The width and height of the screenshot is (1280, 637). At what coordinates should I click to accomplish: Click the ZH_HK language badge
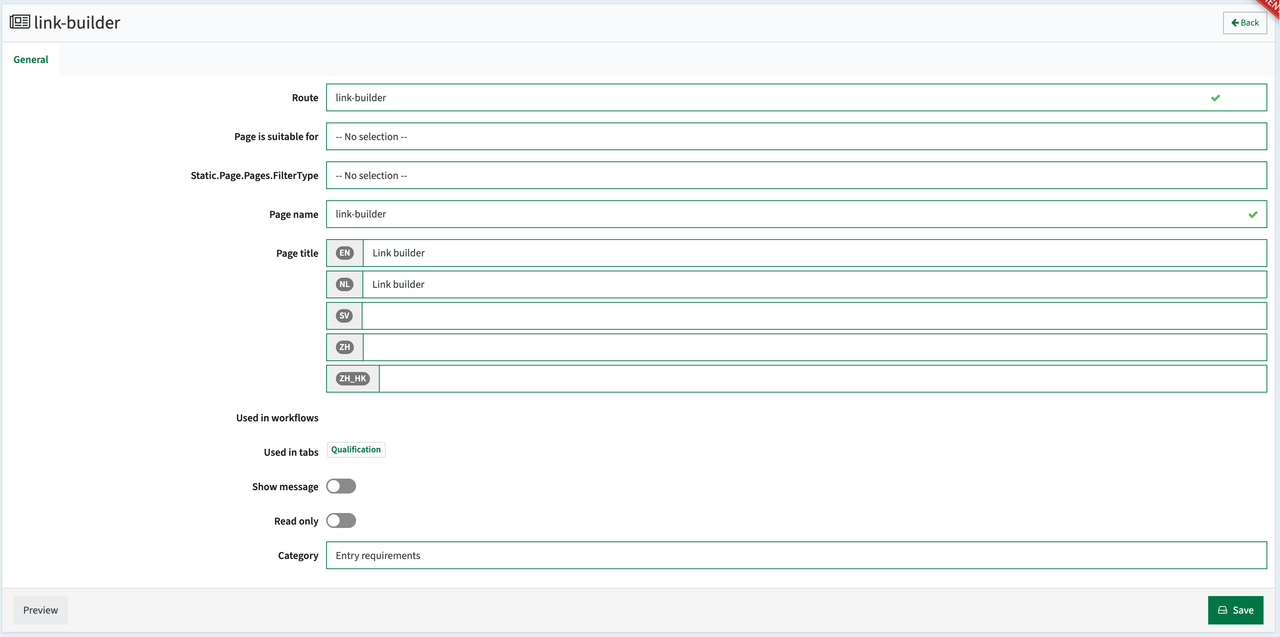click(353, 379)
